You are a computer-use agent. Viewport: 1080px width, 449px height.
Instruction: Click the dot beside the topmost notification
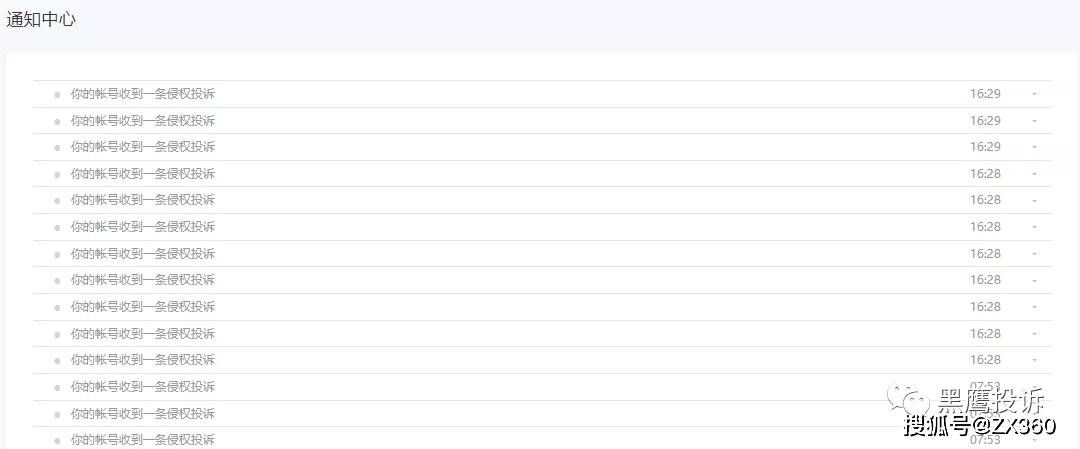57,95
